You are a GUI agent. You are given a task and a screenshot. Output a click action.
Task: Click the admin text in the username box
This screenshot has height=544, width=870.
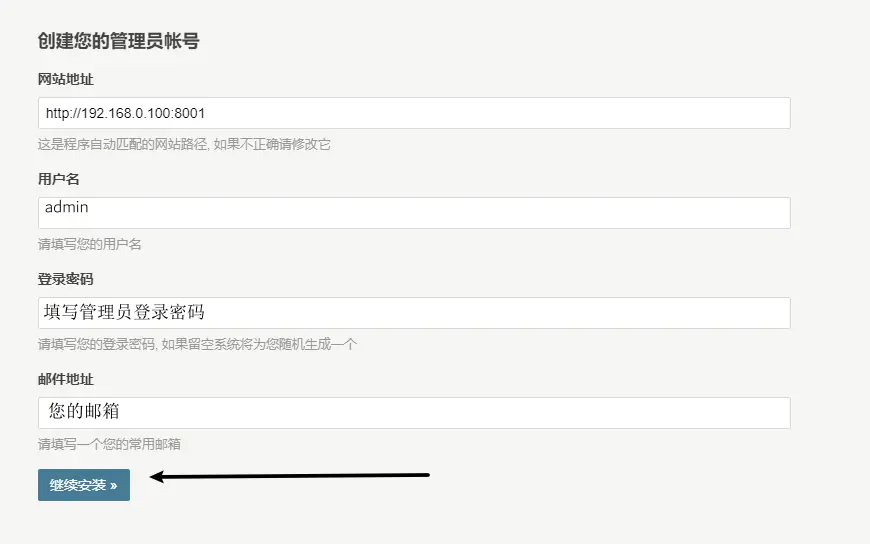click(67, 207)
